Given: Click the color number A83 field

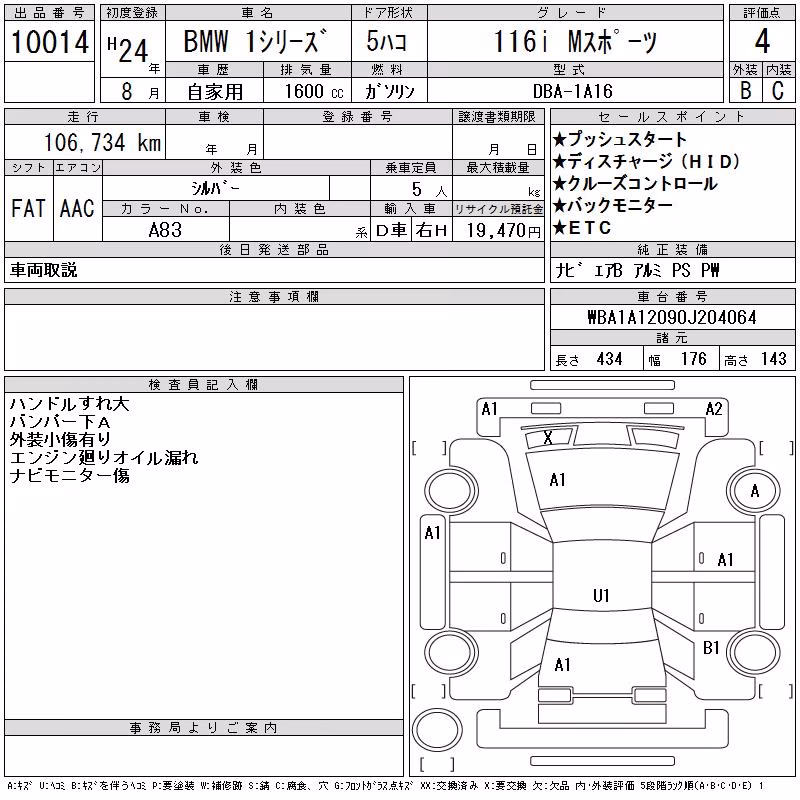Looking at the screenshot, I should coord(165,230).
